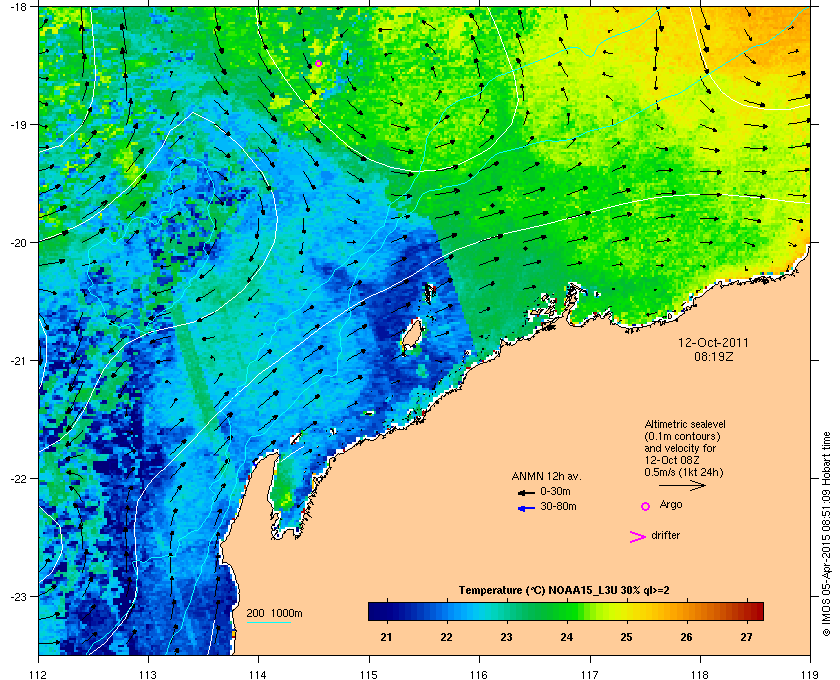Click the green middle of temperature colorbar
Image resolution: width=840 pixels, height=680 pixels.
tap(566, 611)
